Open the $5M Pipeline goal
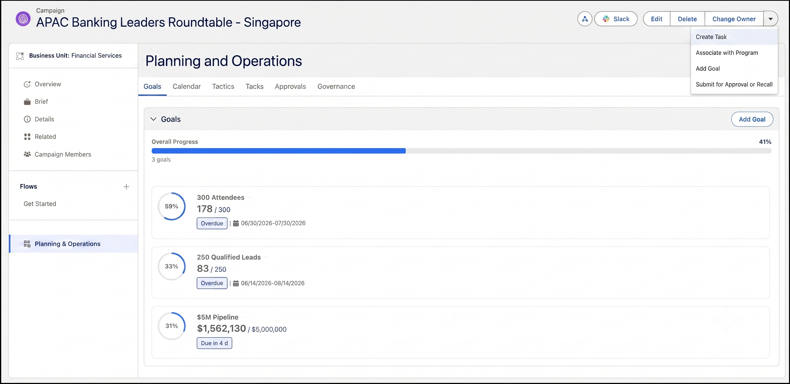This screenshot has height=384, width=790. (218, 317)
